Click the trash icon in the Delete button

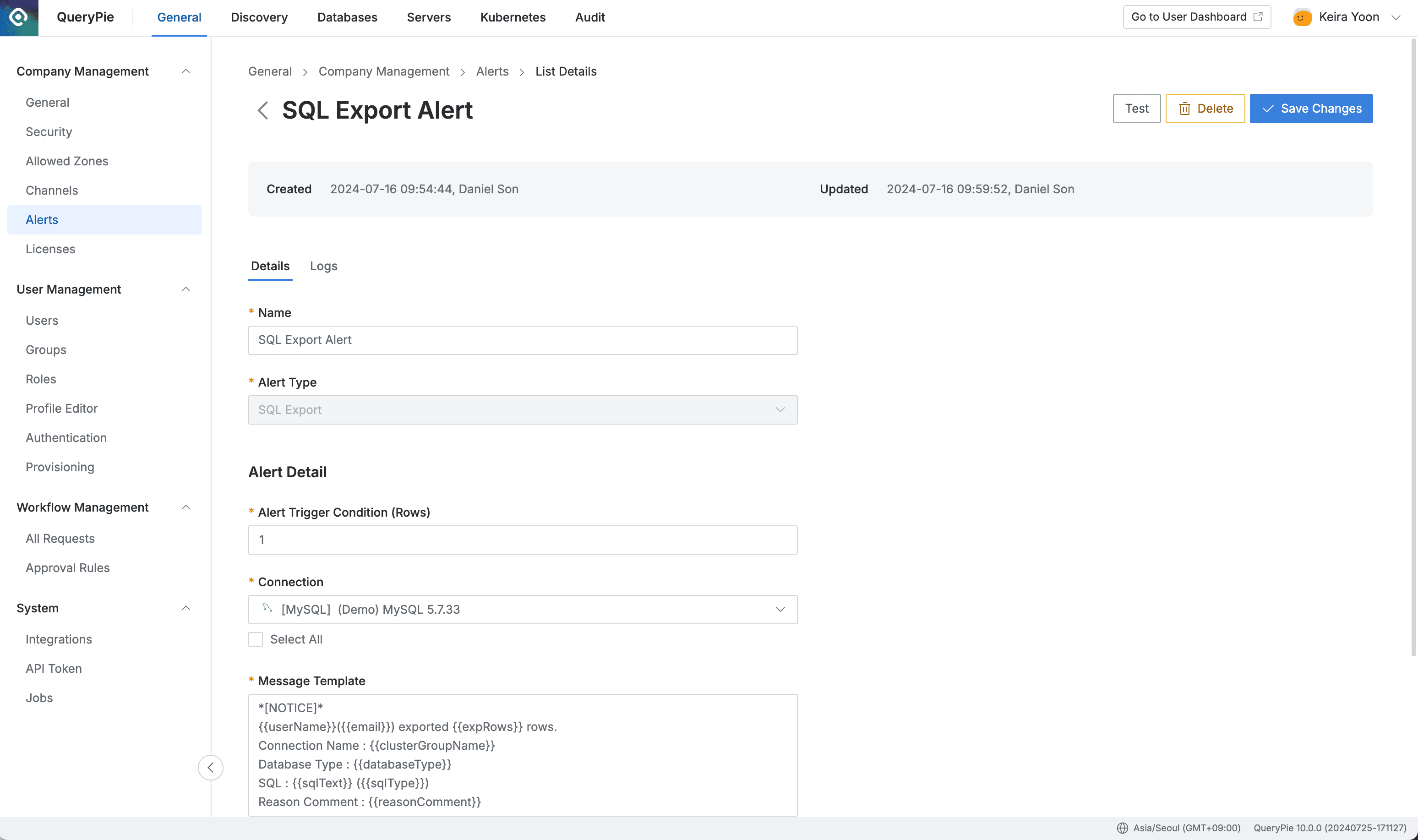point(1185,108)
